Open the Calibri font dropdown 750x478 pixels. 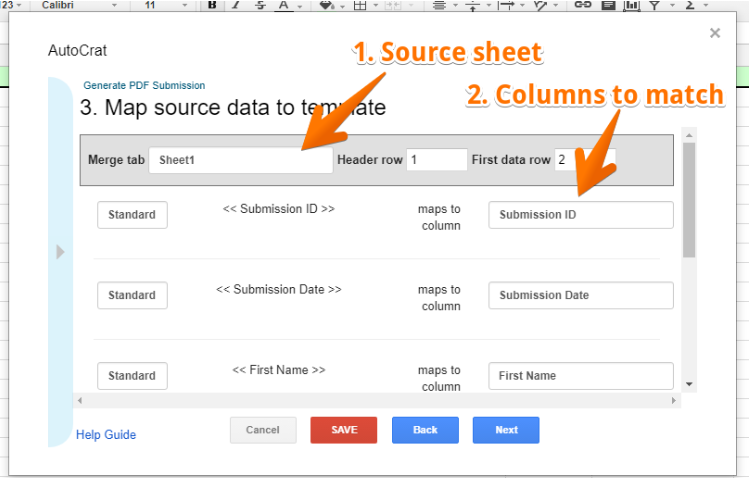[79, 5]
